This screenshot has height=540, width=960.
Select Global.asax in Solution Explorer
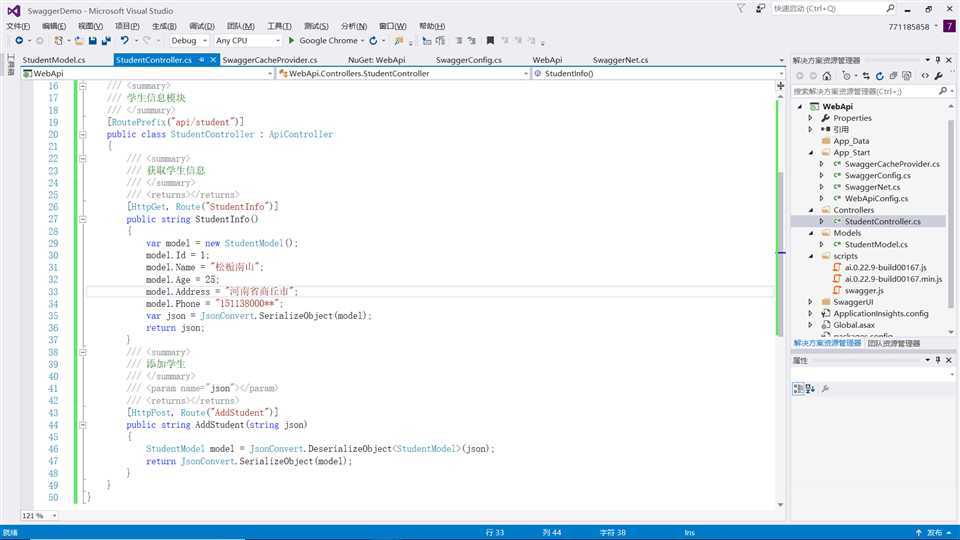click(853, 325)
